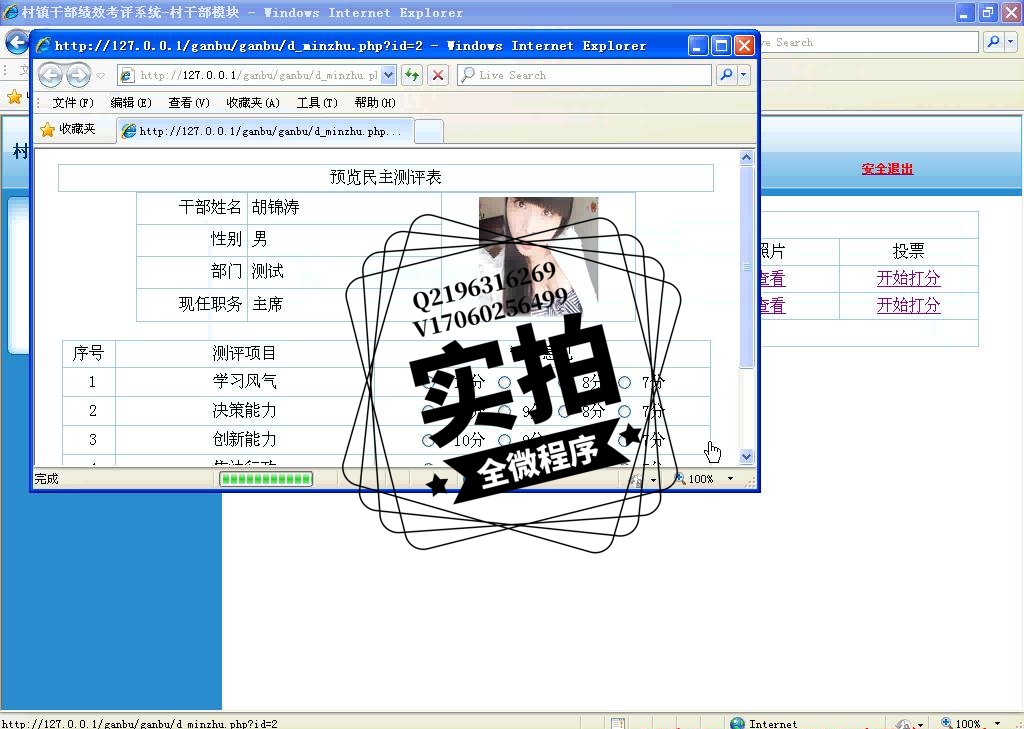The image size is (1024, 729).
Task: Open the 帮助(H) menu
Action: tap(376, 103)
